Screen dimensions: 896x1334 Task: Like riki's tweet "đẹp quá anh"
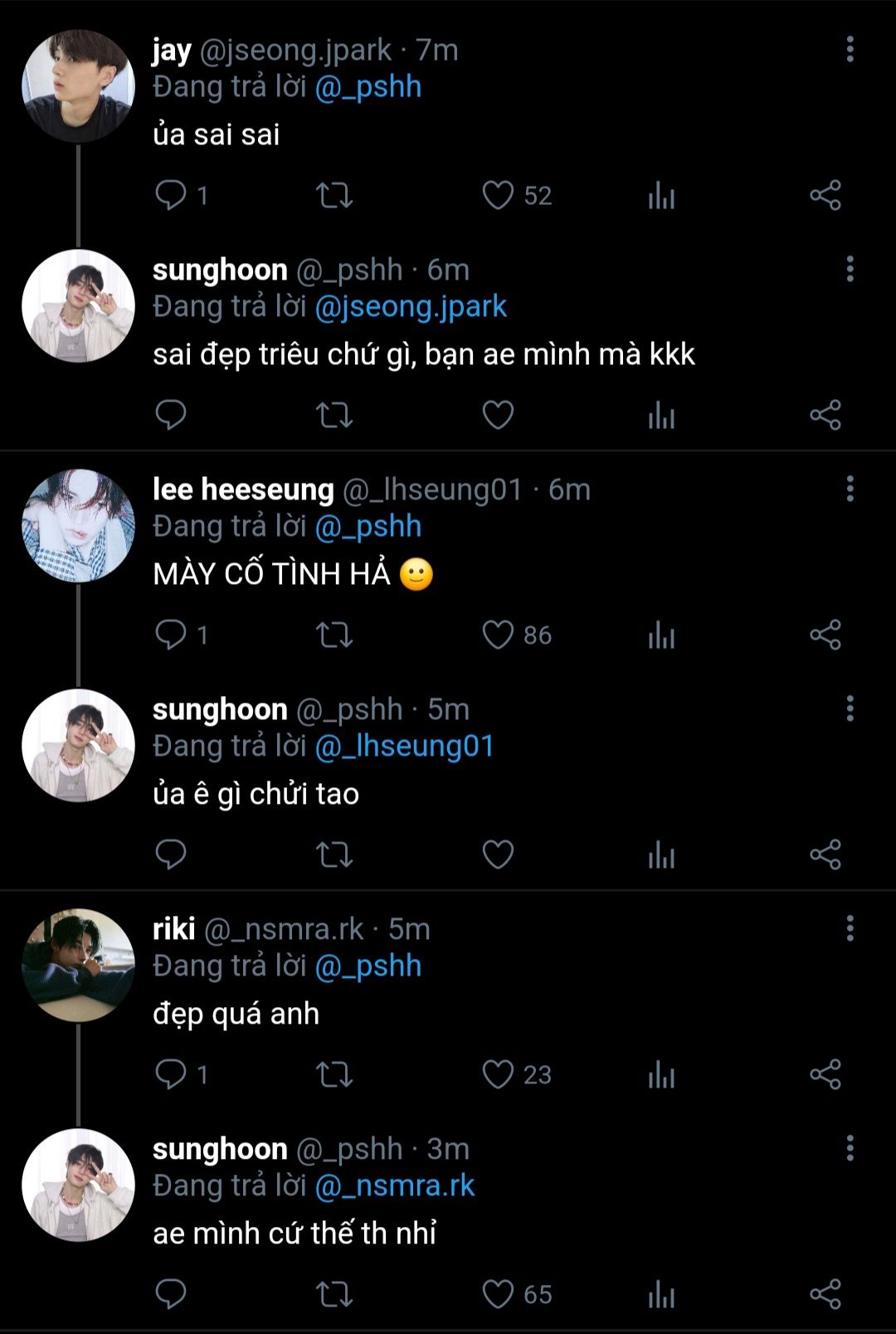[x=498, y=1075]
